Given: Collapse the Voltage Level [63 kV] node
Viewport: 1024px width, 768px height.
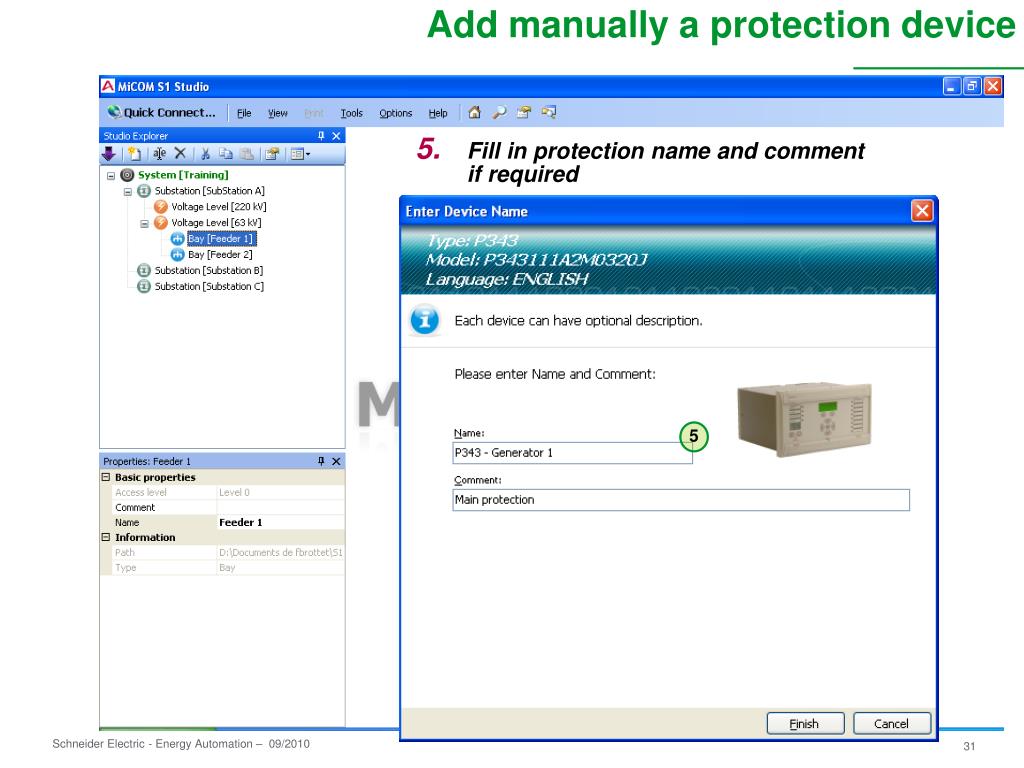Looking at the screenshot, I should (144, 223).
